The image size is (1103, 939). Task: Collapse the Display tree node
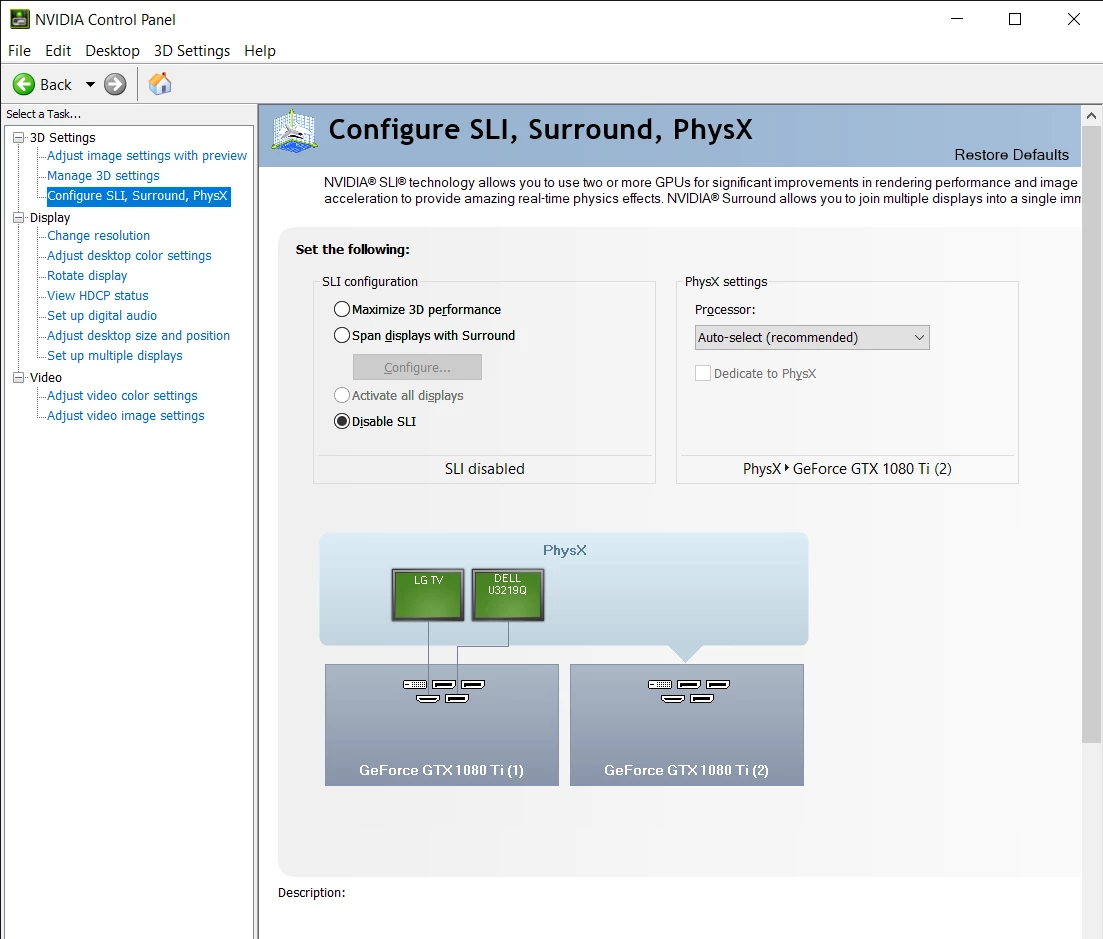pyautogui.click(x=19, y=218)
